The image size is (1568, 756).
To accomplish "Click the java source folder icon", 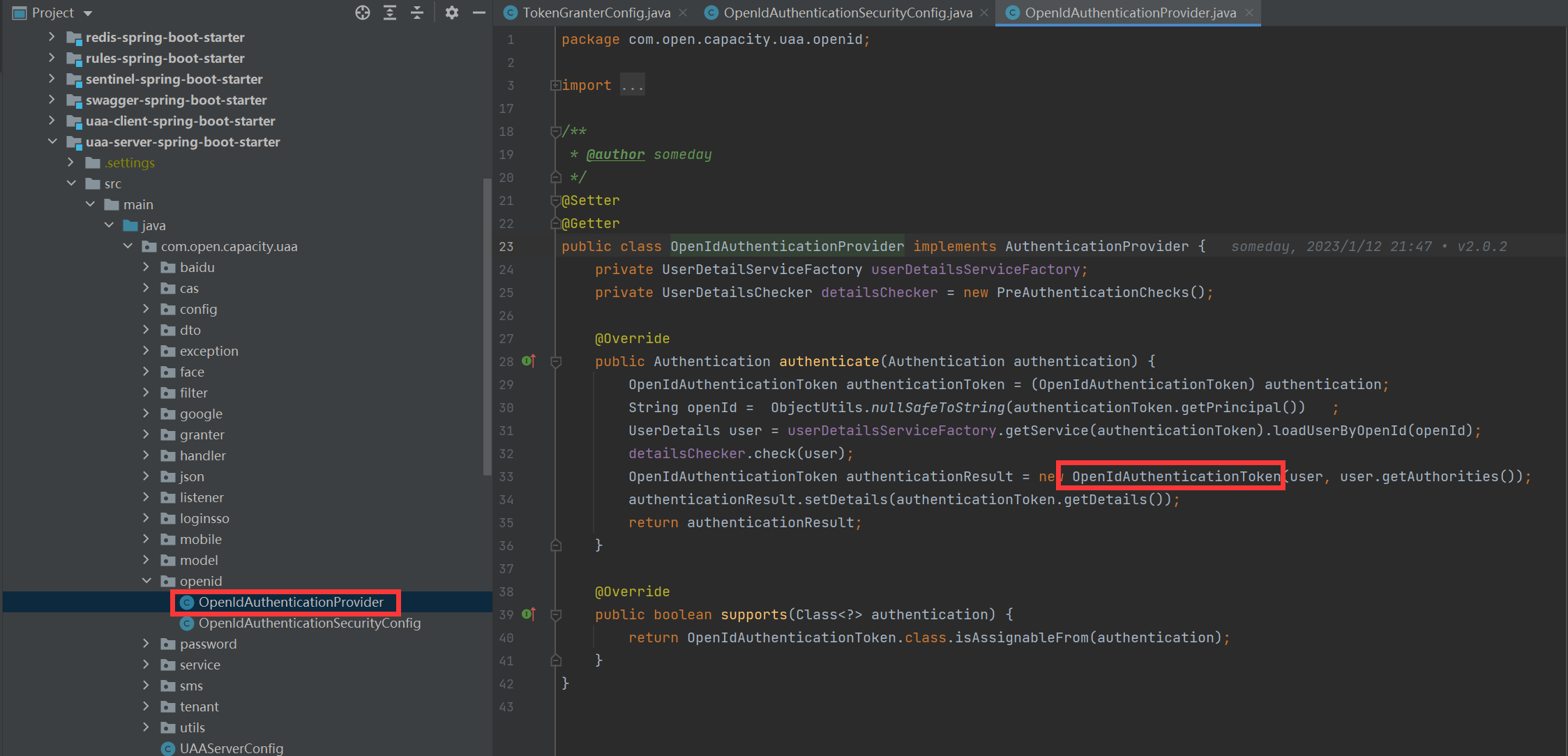I will (x=130, y=225).
